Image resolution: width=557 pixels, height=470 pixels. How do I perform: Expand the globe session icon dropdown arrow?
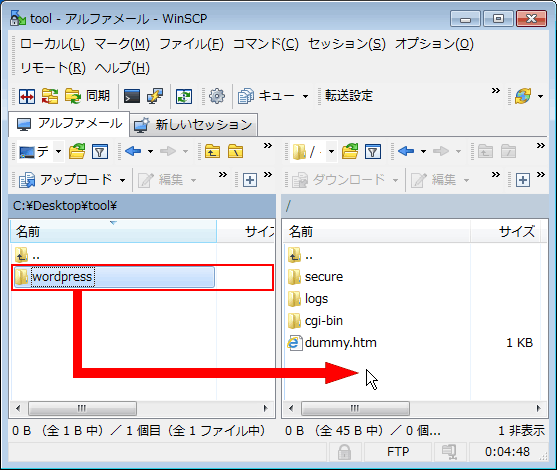(x=540, y=96)
